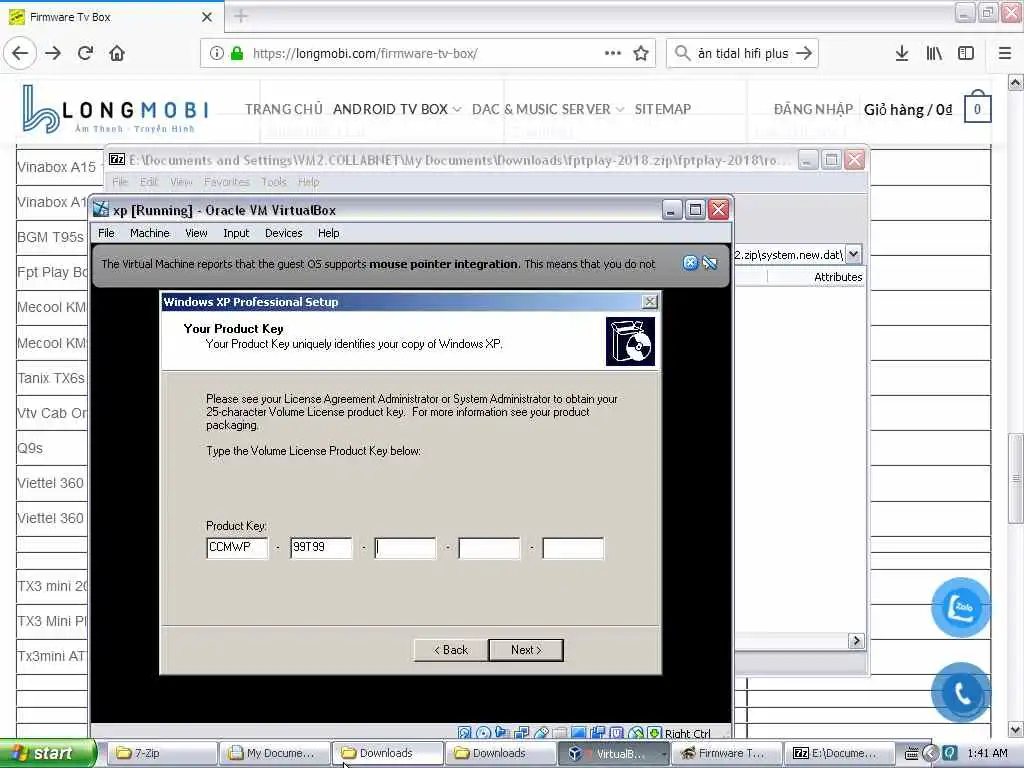The height and width of the screenshot is (768, 1024).
Task: Click the Back button in Setup
Action: click(x=451, y=650)
